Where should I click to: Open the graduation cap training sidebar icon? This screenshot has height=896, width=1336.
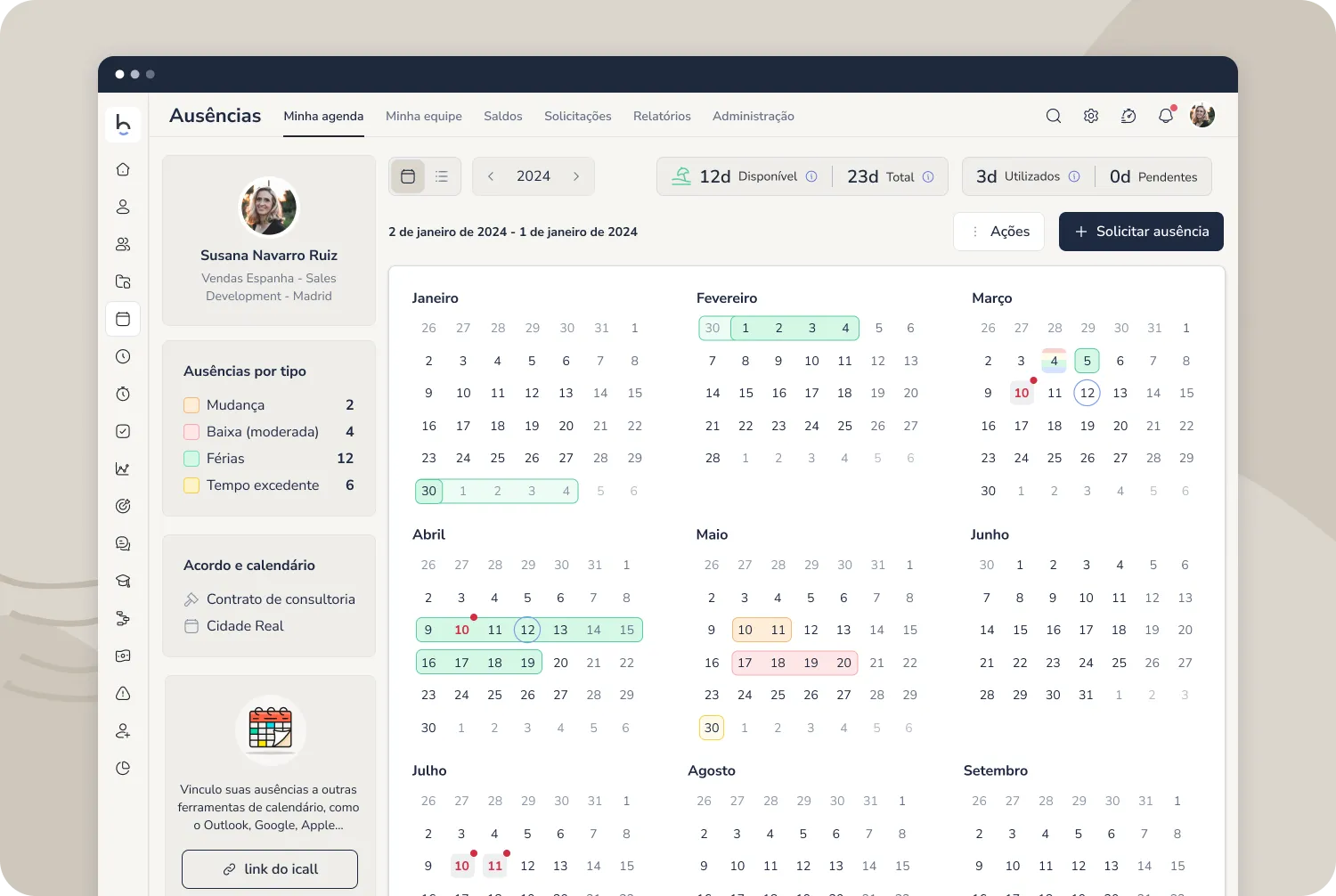pyautogui.click(x=123, y=581)
